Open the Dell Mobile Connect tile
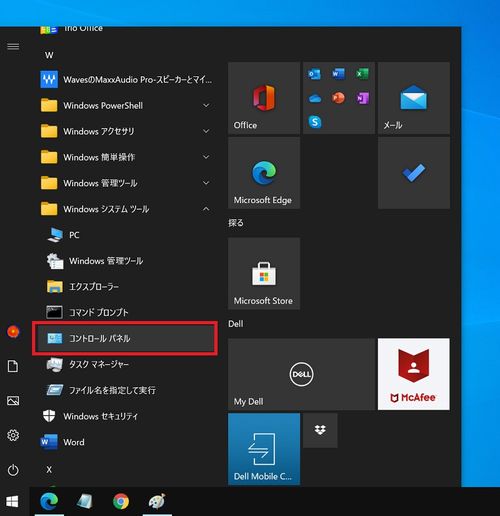This screenshot has width=500, height=516. 264,449
